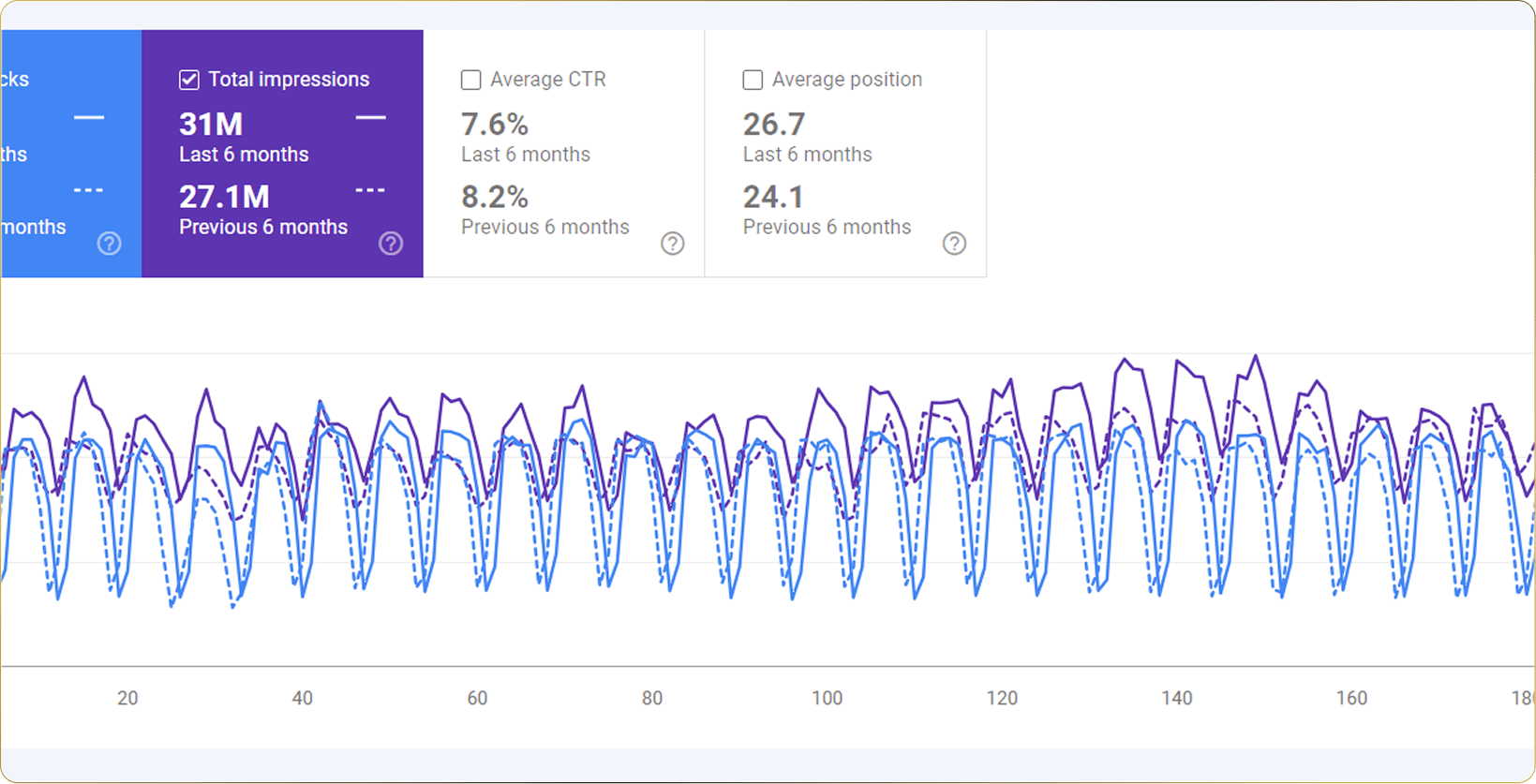1536x784 pixels.
Task: Click the help icon on the blue clicks card
Action: point(109,244)
